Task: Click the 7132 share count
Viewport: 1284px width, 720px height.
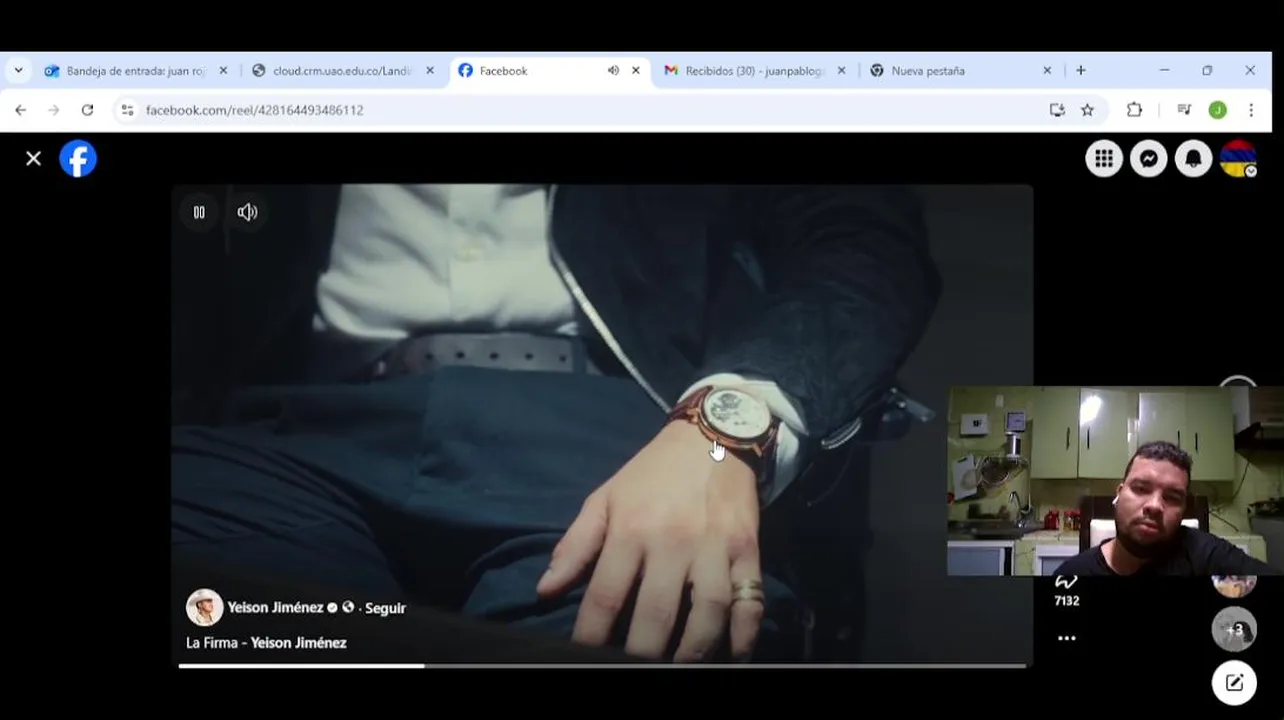Action: (x=1067, y=601)
